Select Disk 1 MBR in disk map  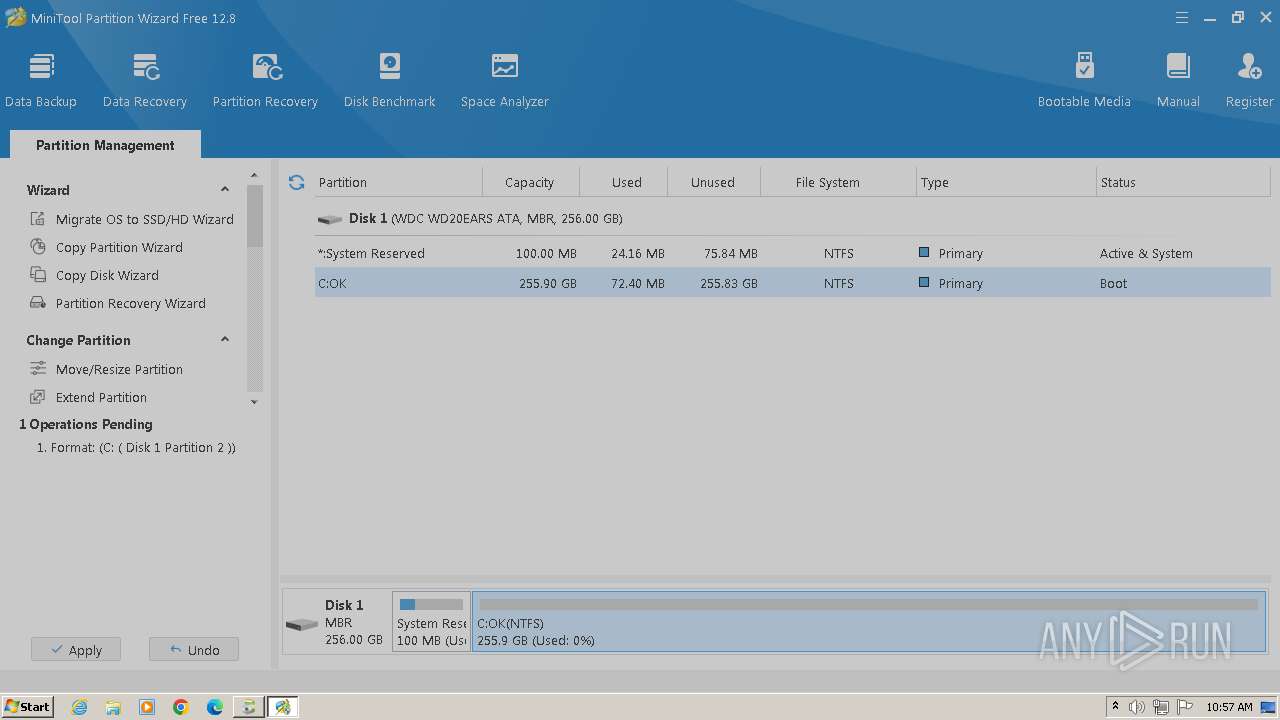(x=336, y=622)
